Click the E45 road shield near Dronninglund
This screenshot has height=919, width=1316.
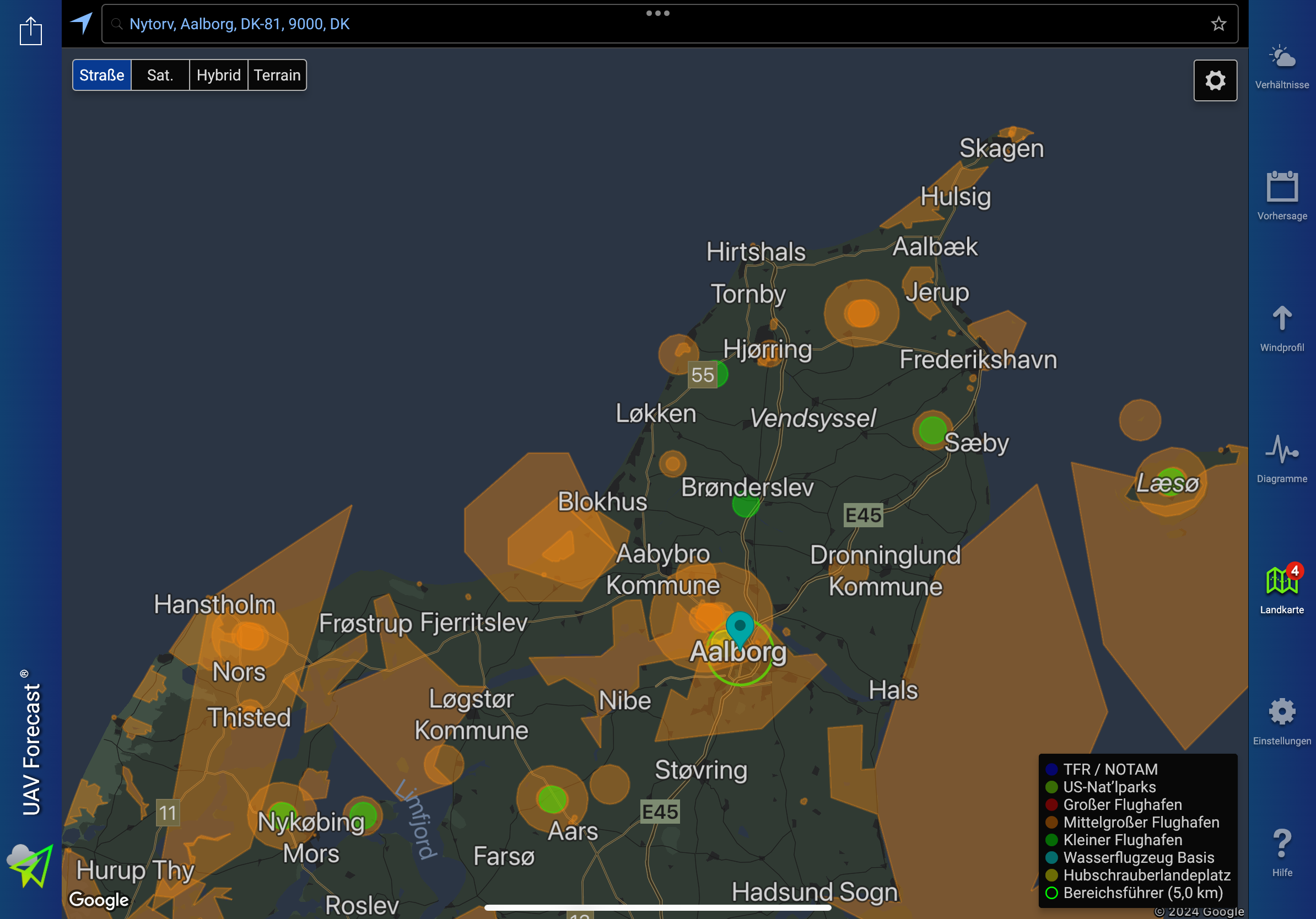tap(863, 515)
